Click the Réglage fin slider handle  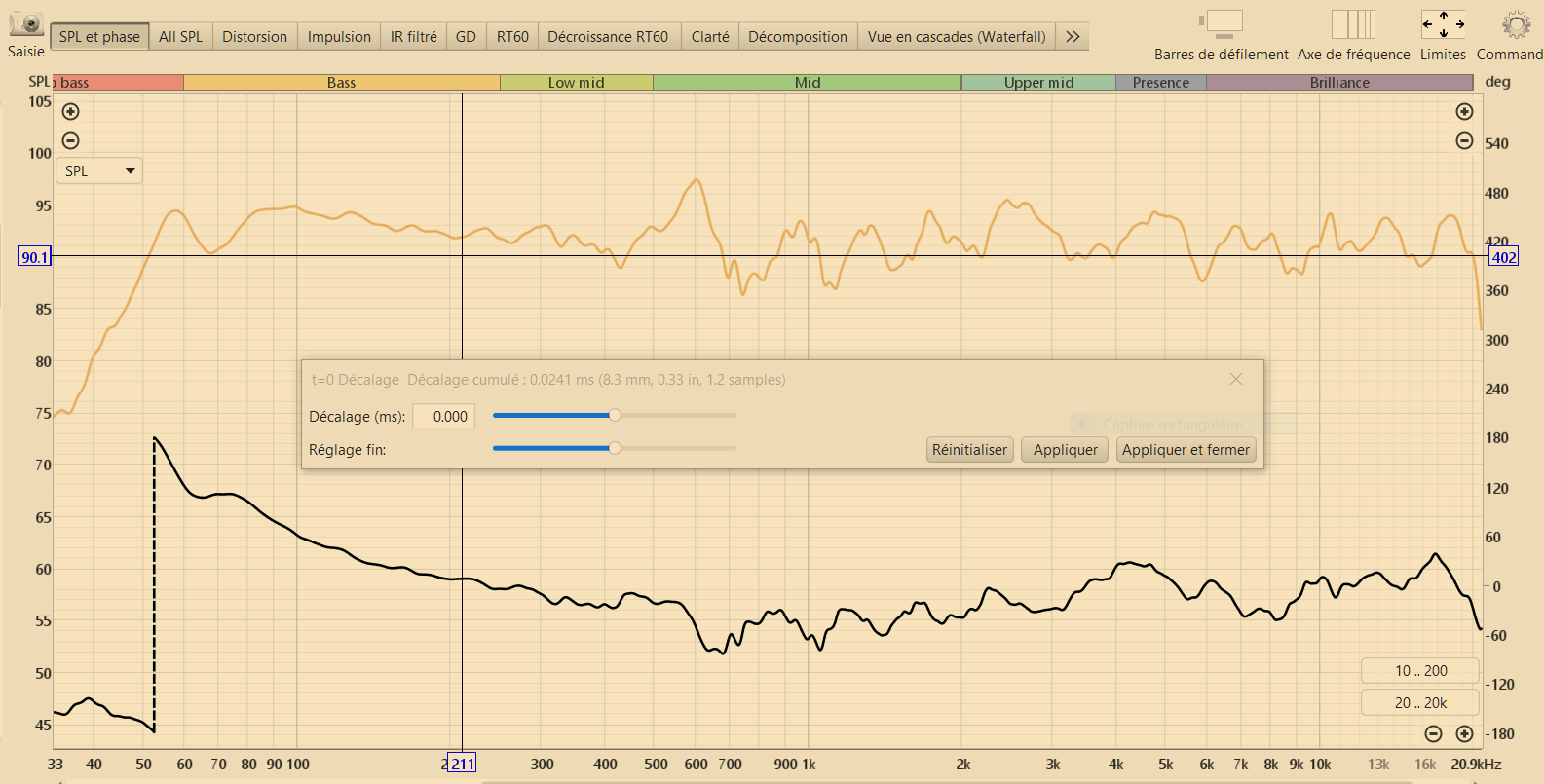(x=615, y=448)
